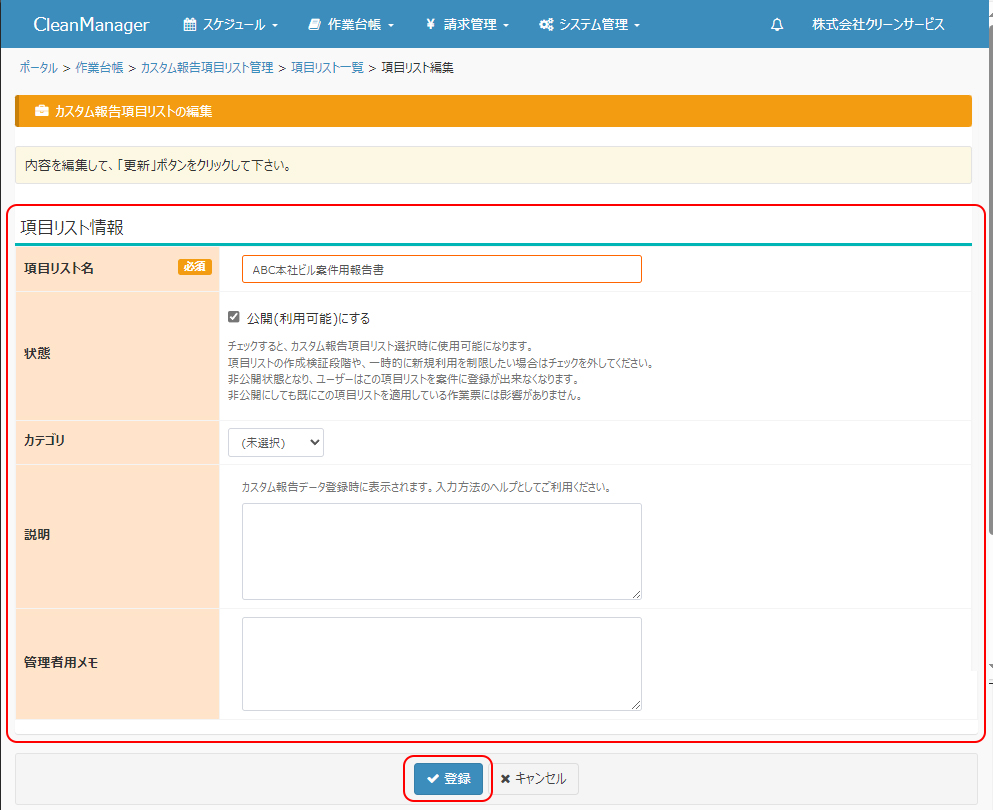
Task: Click 株式会社クリーンサービス account name
Action: pos(878,25)
